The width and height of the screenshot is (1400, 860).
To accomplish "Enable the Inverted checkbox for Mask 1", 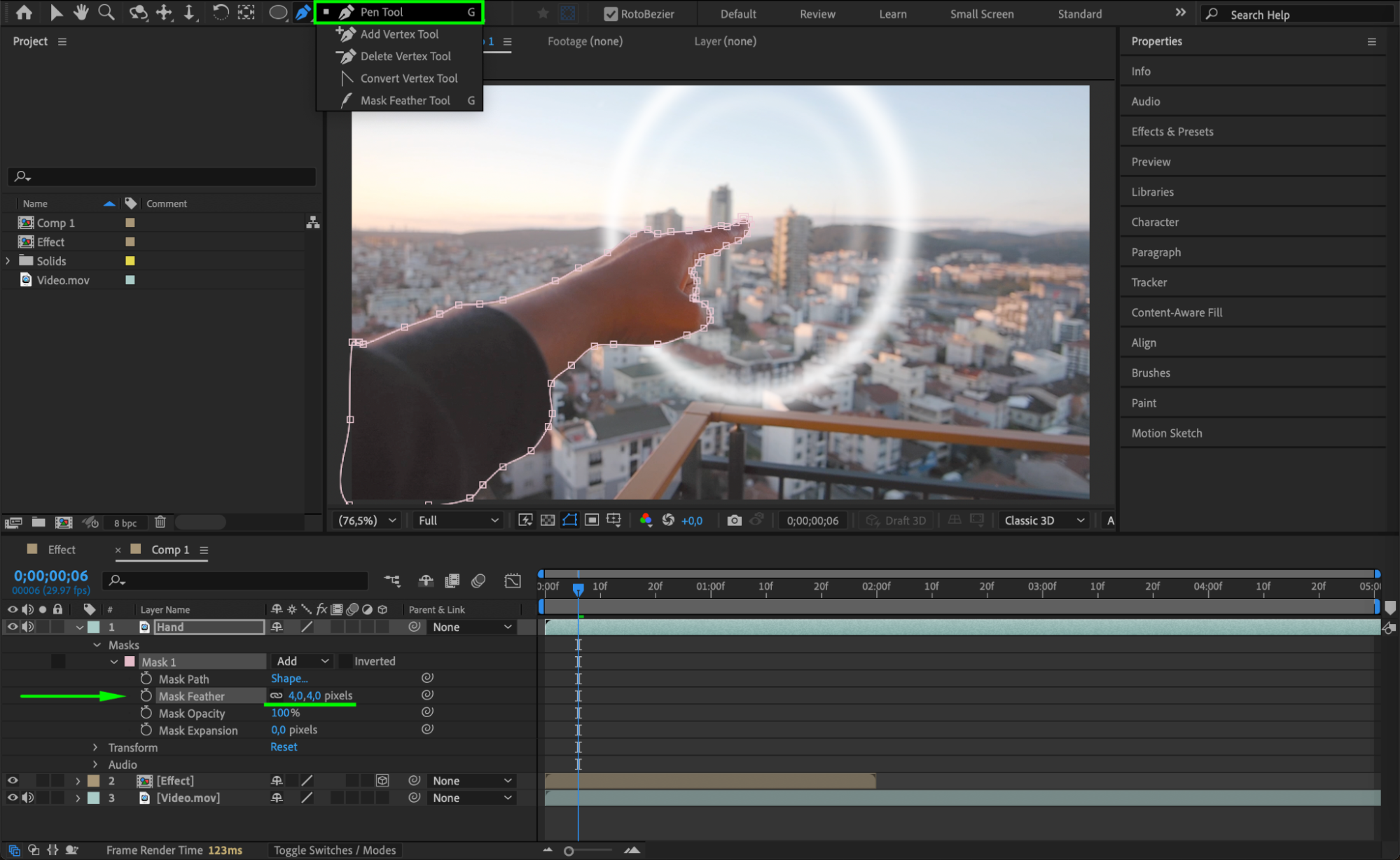I will click(x=345, y=661).
